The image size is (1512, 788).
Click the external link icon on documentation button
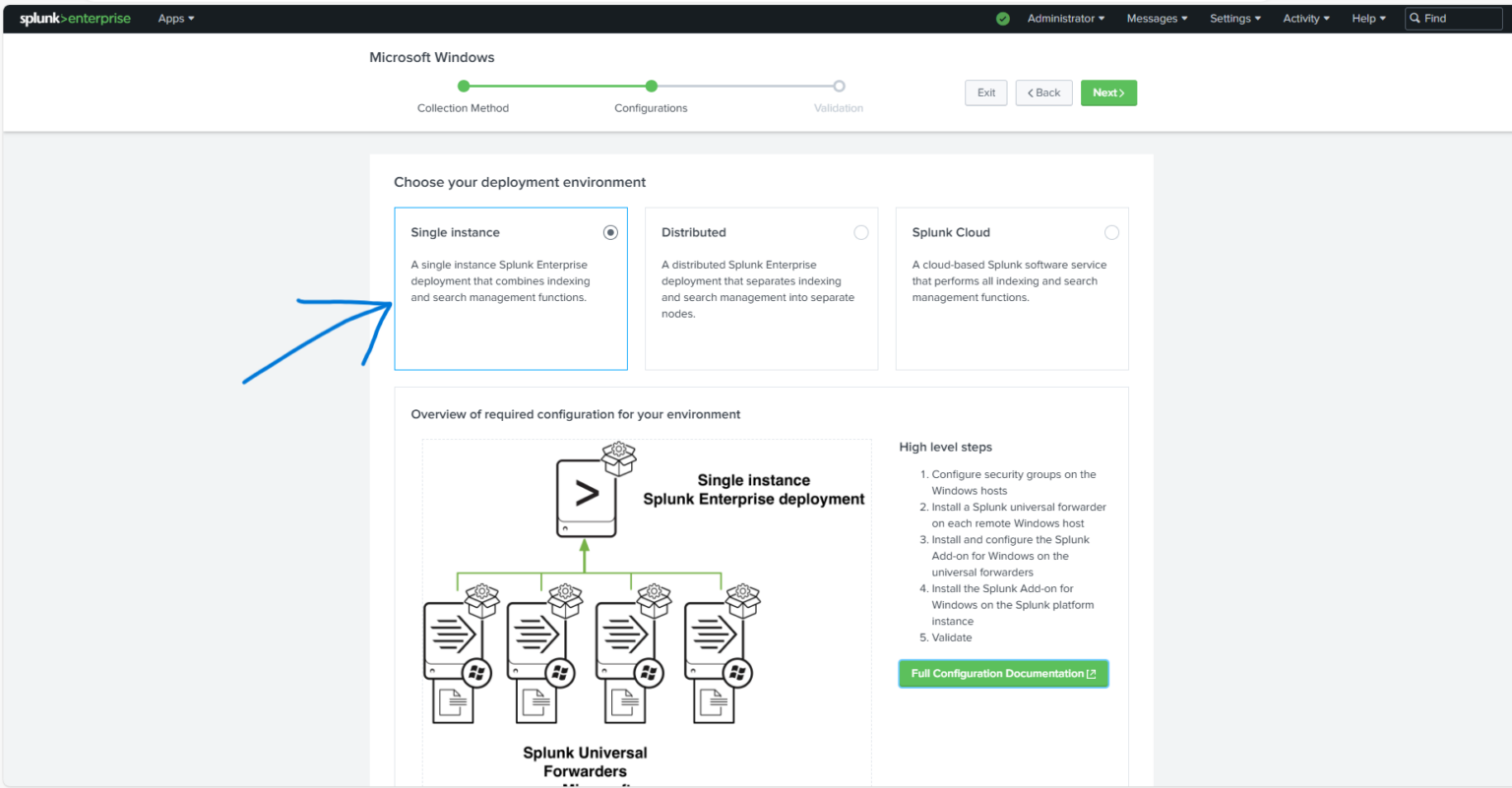coord(1090,673)
